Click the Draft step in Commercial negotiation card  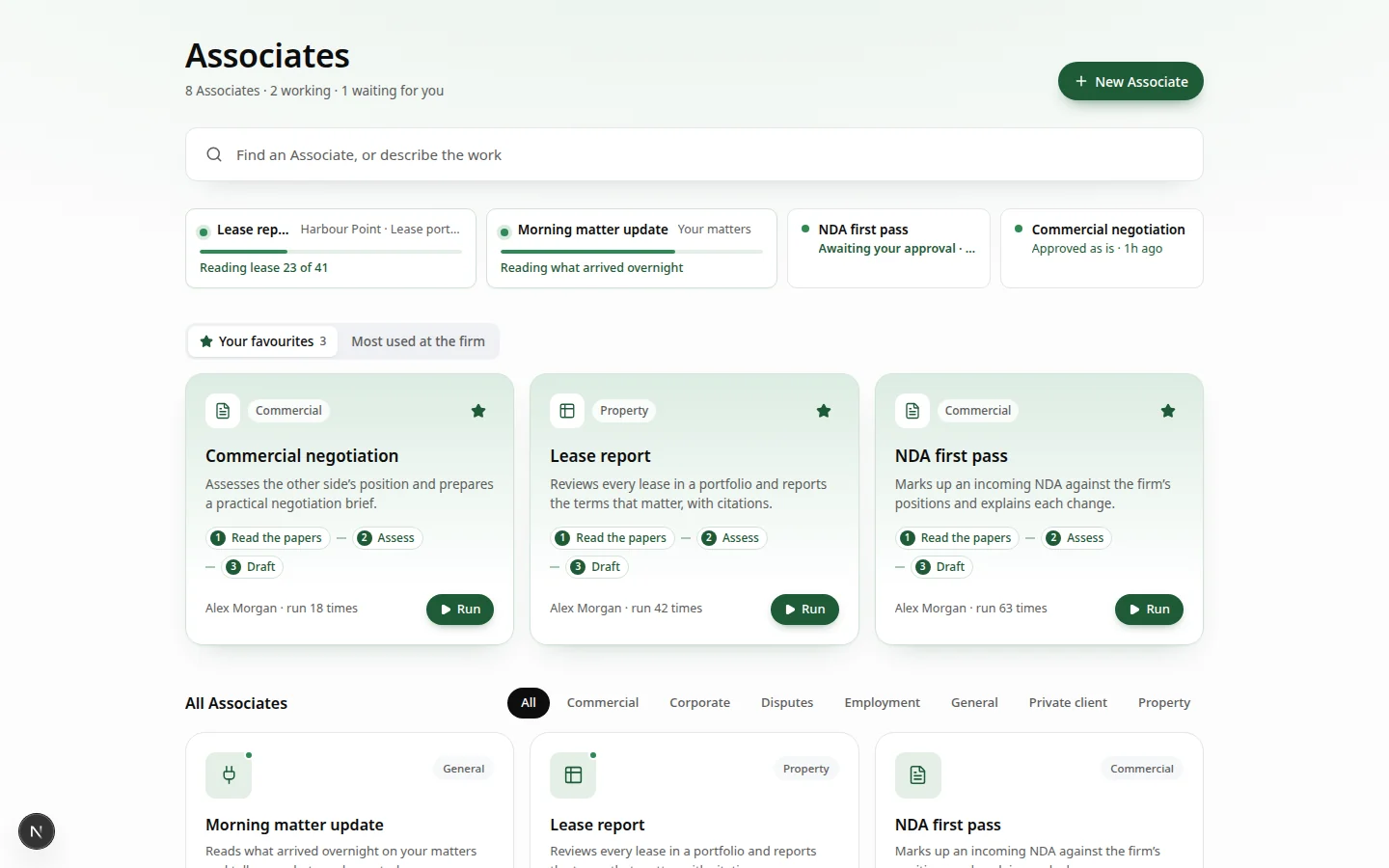point(253,567)
